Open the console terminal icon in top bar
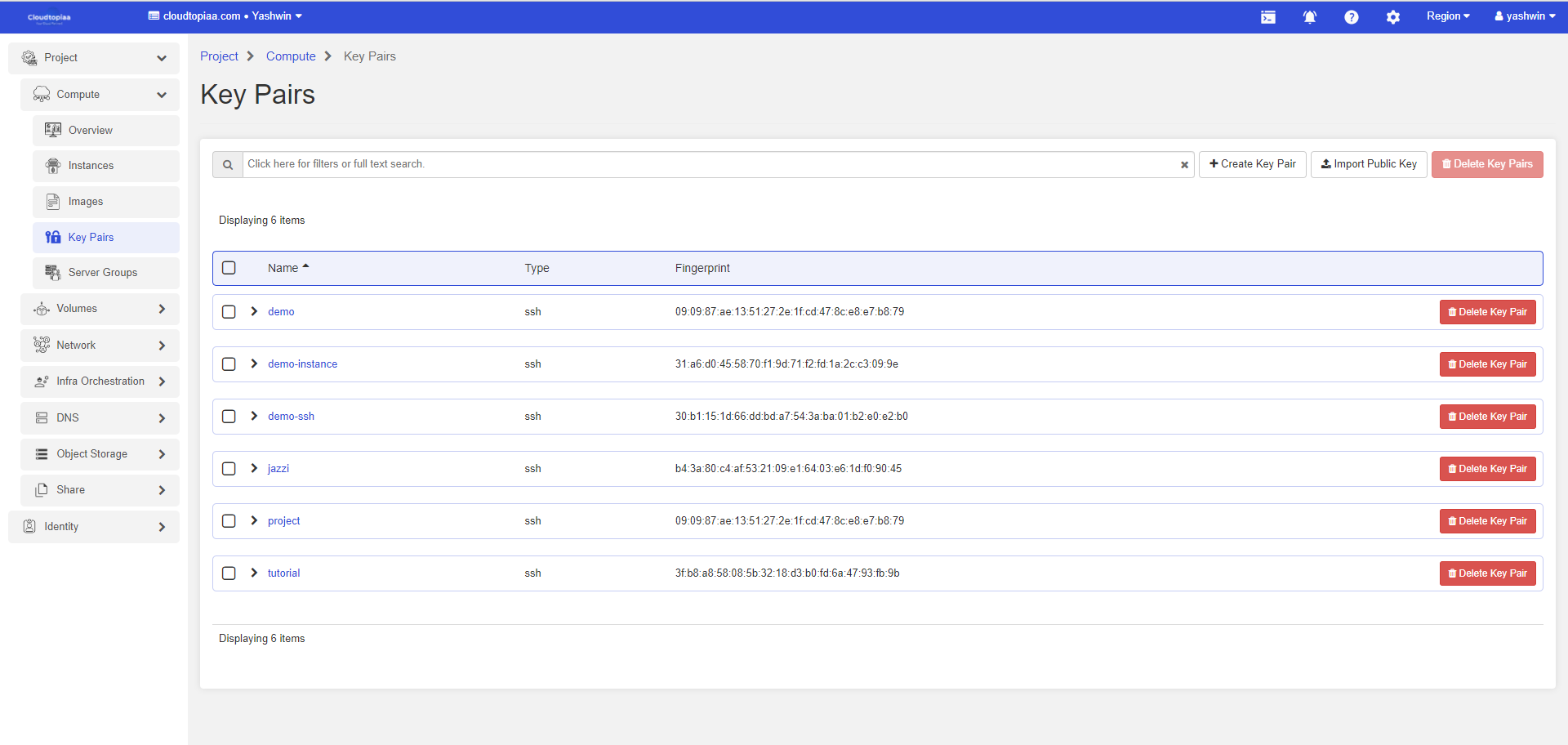Image resolution: width=1568 pixels, height=745 pixels. [x=1267, y=17]
